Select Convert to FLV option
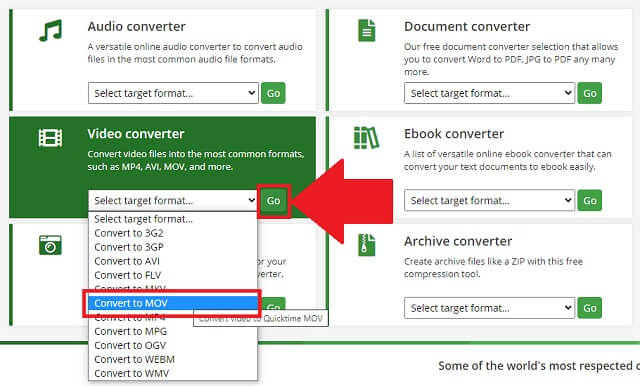Viewport: 640px width, 386px height. coord(173,275)
